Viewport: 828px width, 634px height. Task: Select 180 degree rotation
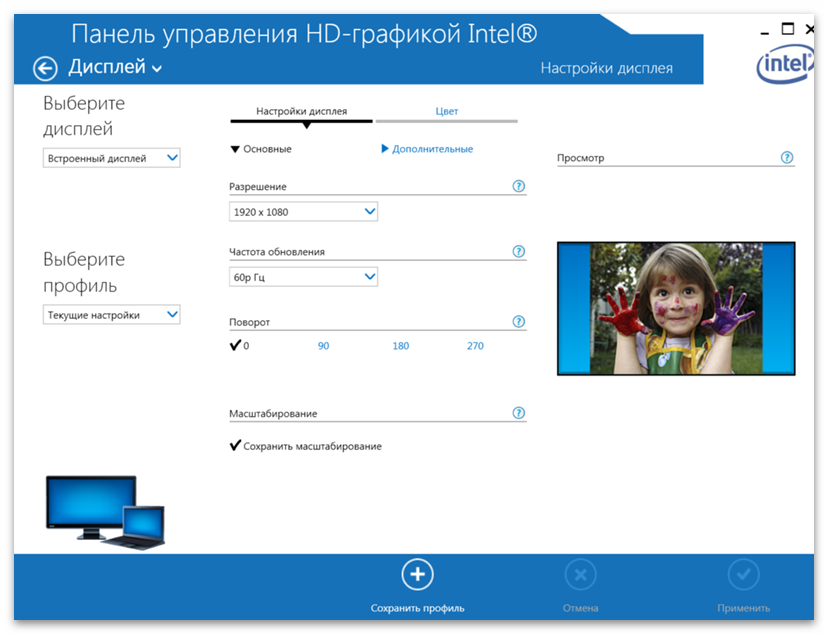400,346
